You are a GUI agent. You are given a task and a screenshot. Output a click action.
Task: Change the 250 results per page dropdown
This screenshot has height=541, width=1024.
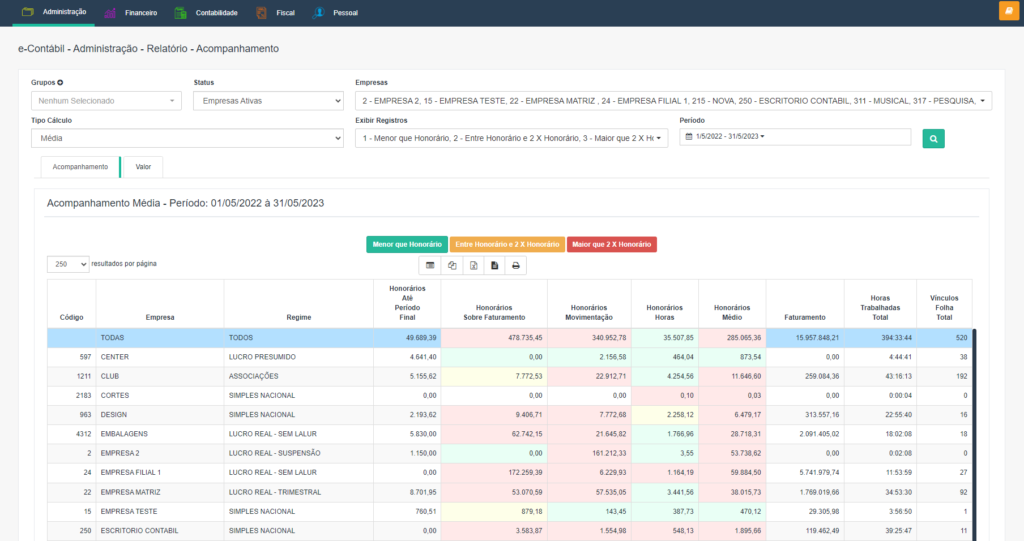tap(68, 264)
